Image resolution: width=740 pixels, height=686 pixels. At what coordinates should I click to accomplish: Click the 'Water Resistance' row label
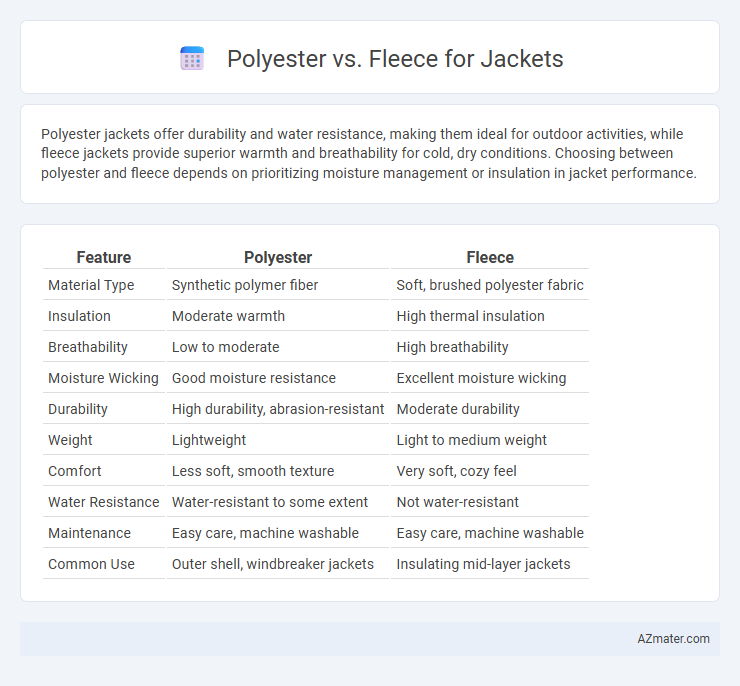(104, 502)
